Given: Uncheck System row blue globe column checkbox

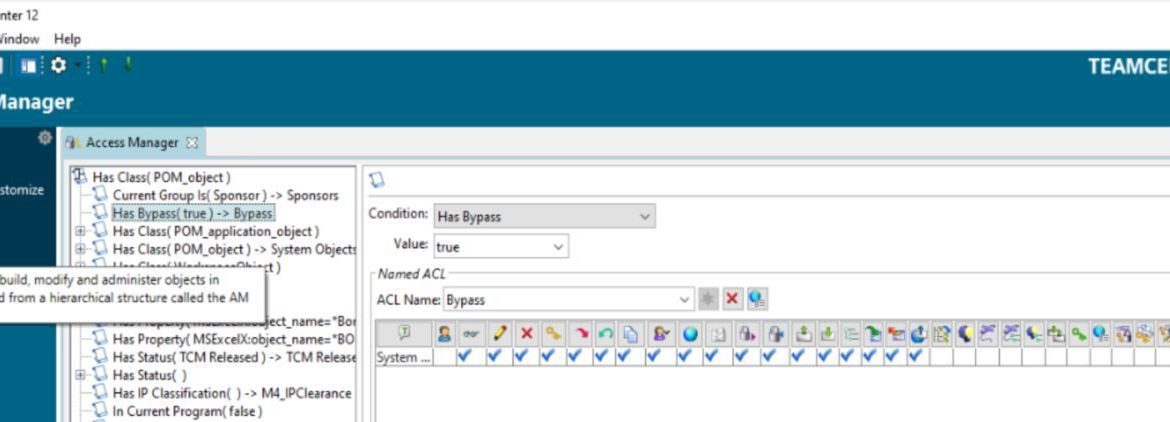Looking at the screenshot, I should (x=684, y=357).
